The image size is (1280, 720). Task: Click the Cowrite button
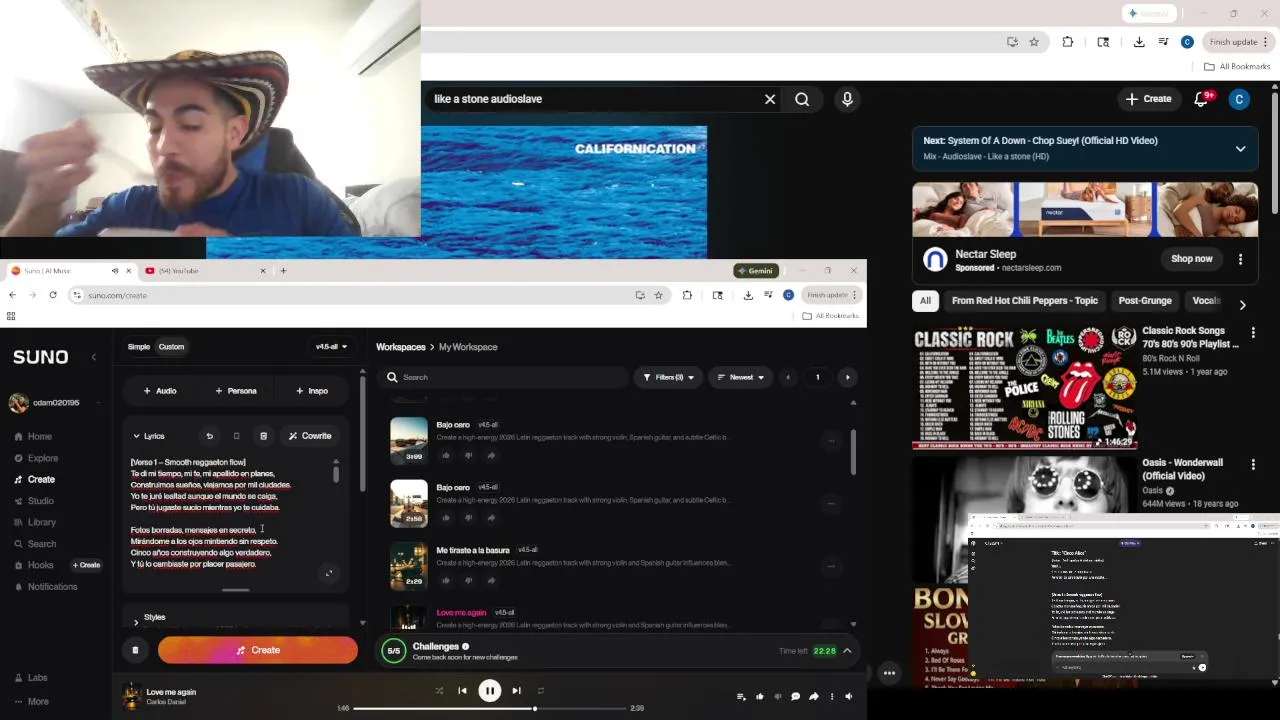[310, 436]
